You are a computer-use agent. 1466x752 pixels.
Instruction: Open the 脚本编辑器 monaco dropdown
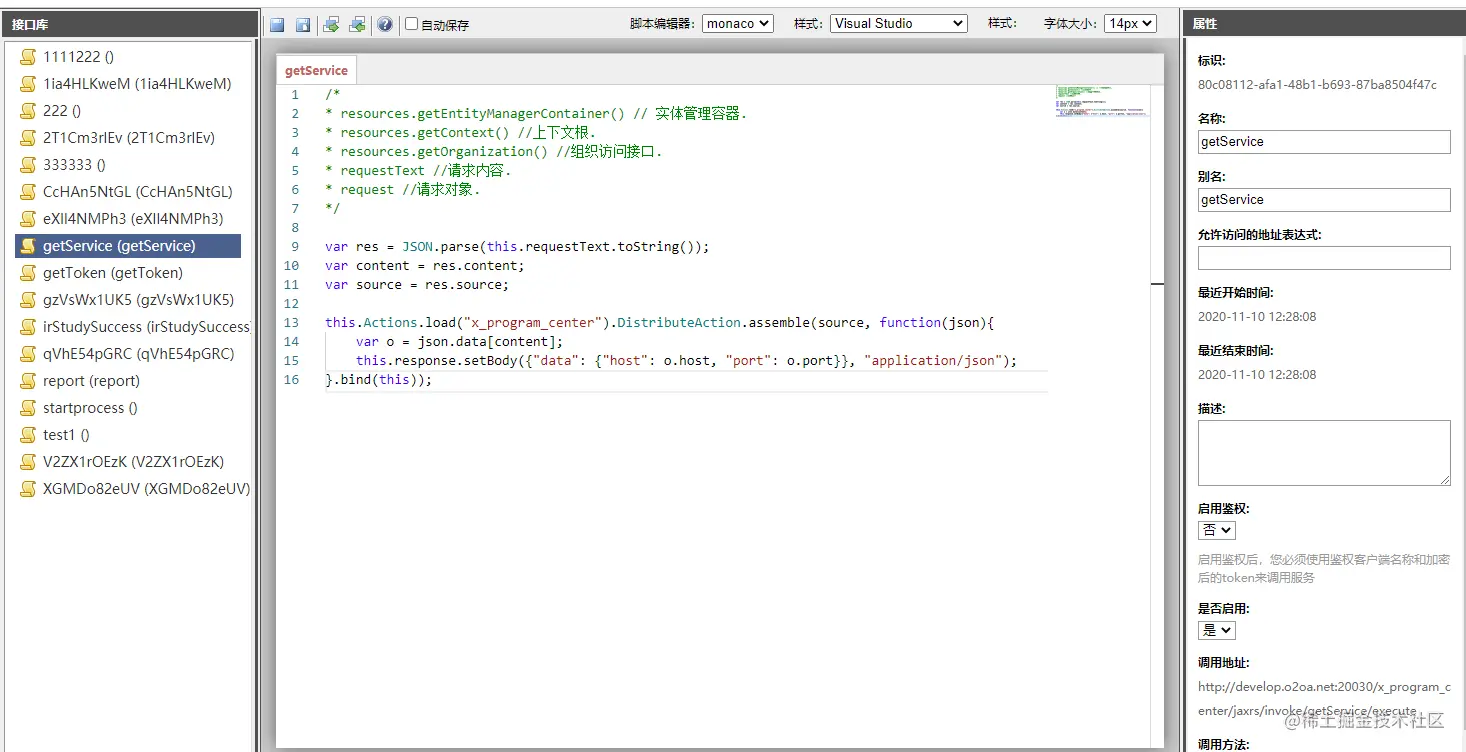738,23
